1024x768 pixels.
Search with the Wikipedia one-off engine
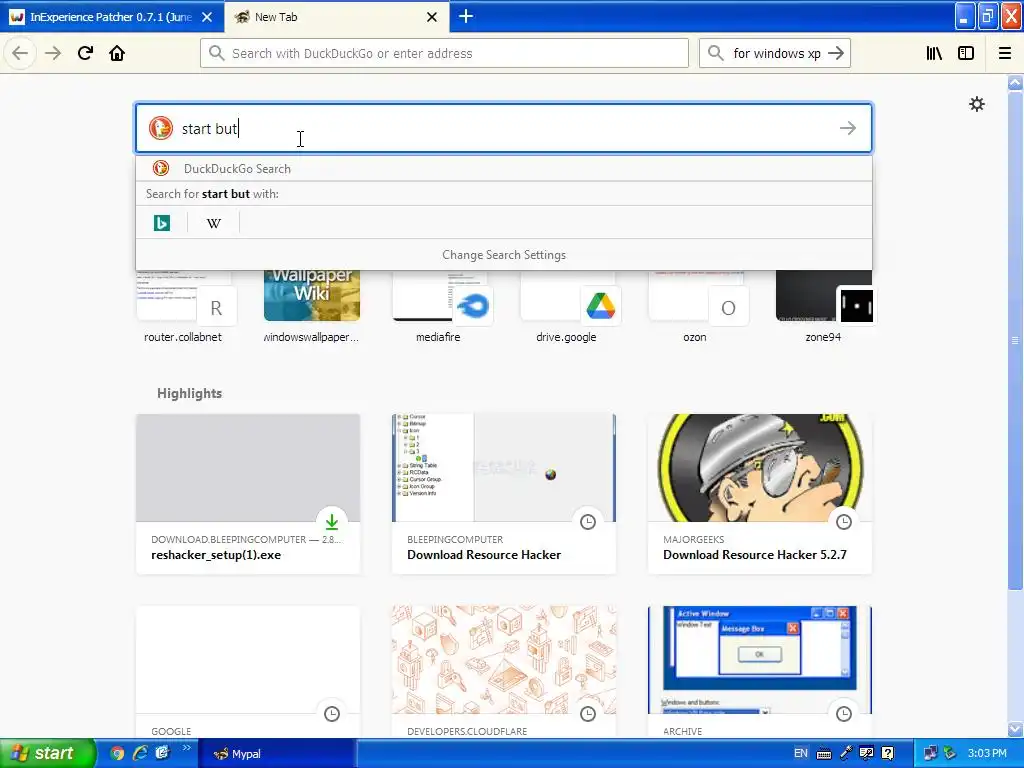click(x=214, y=223)
